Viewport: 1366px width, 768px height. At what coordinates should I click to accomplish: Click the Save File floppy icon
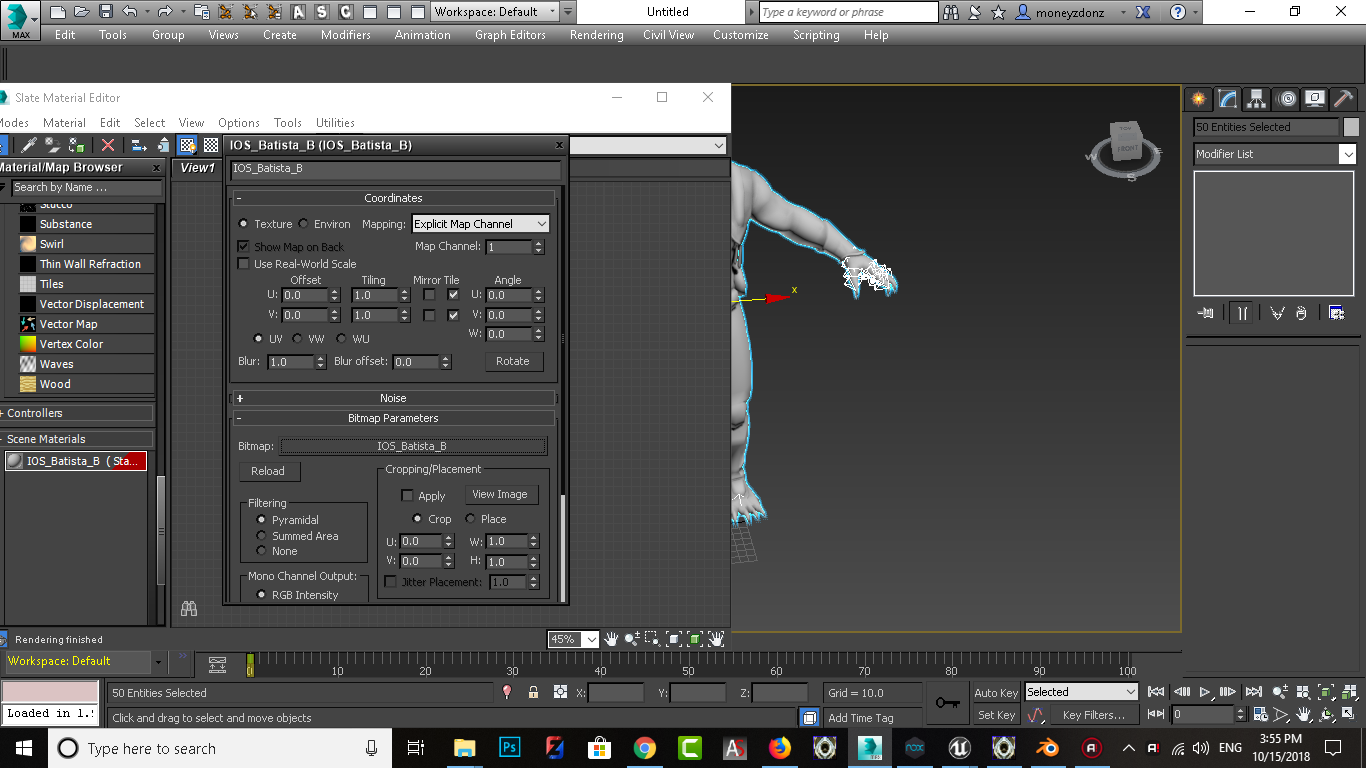pyautogui.click(x=106, y=12)
